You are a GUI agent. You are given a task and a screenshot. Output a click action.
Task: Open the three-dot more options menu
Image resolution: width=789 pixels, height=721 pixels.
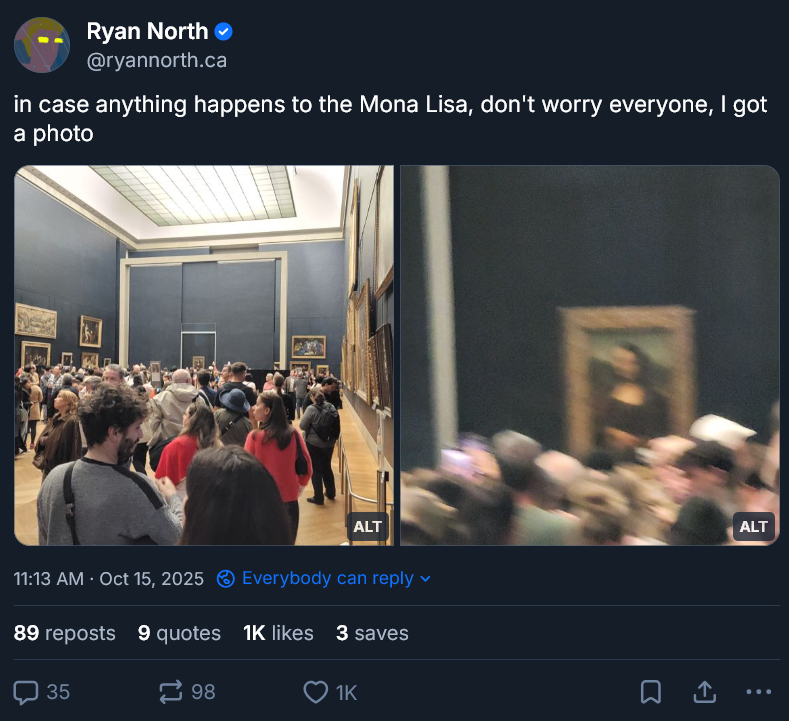coord(758,691)
